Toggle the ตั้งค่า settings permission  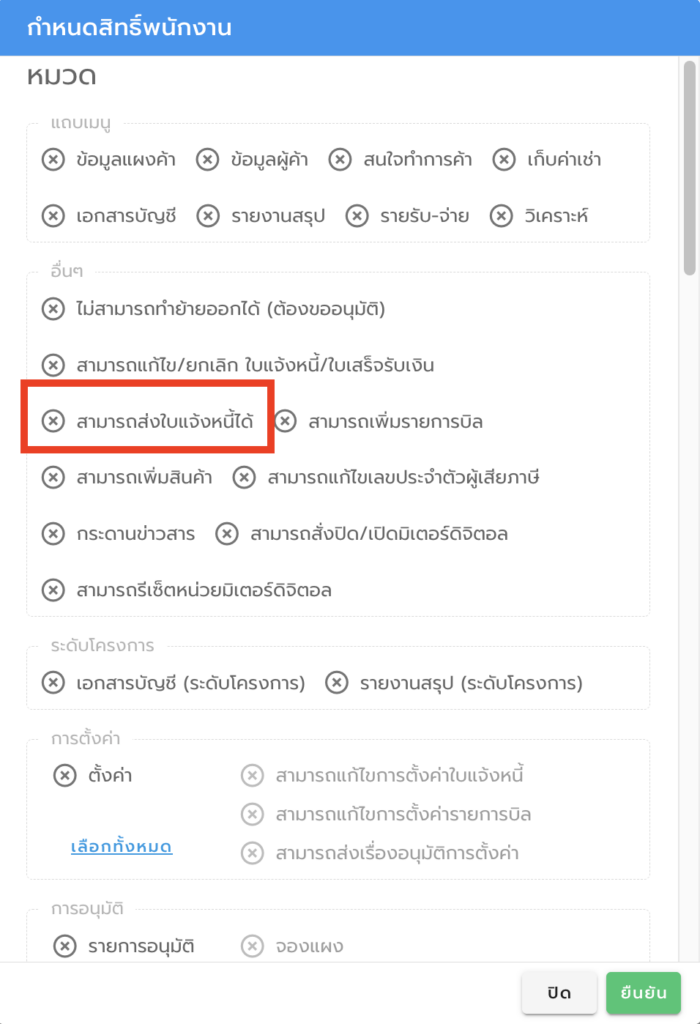(65, 775)
